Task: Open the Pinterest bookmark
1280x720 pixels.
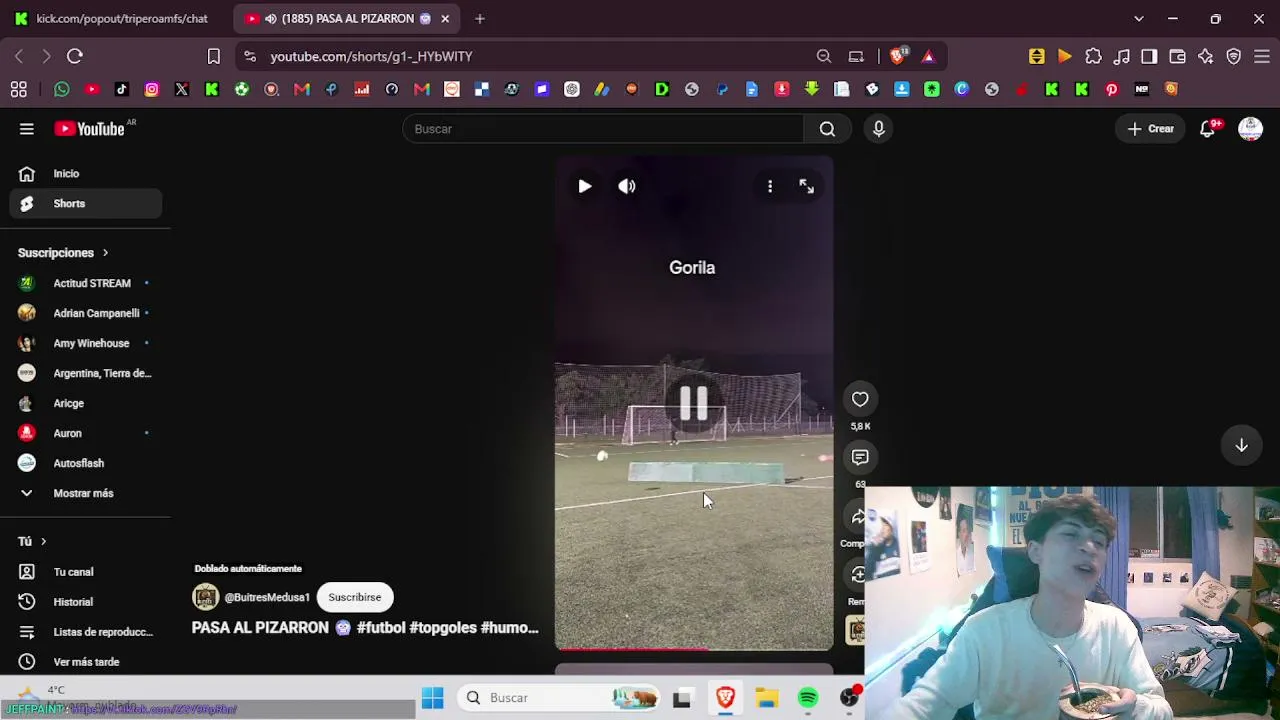Action: pyautogui.click(x=1112, y=89)
